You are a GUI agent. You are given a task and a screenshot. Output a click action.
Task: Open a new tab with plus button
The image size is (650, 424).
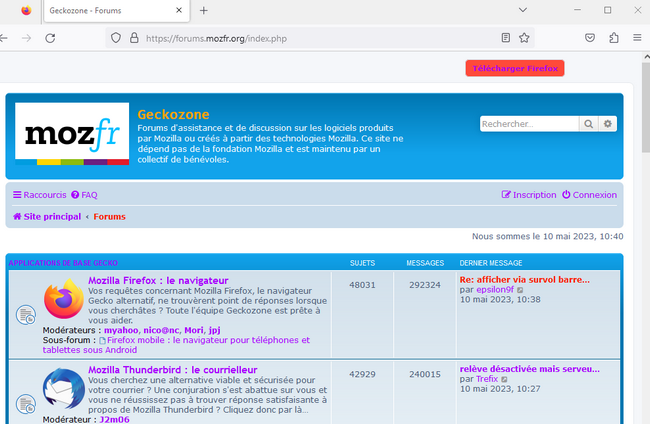pos(204,11)
